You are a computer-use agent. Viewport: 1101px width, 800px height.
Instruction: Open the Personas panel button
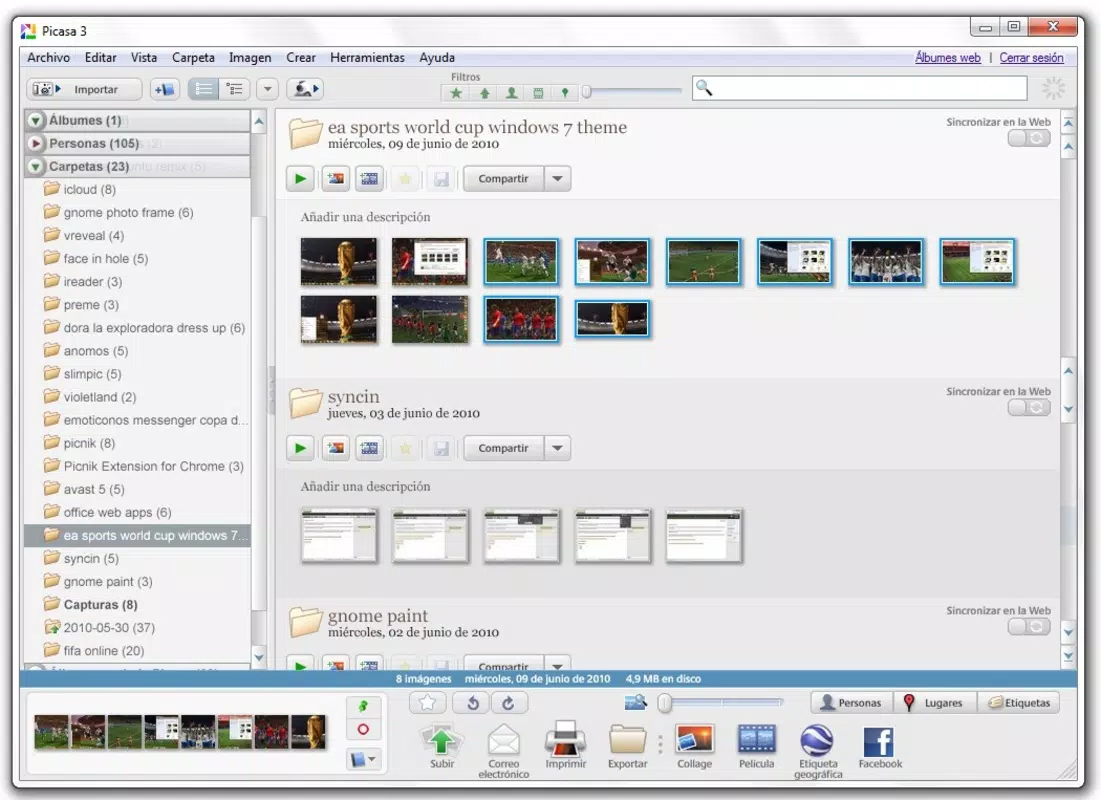[x=851, y=702]
